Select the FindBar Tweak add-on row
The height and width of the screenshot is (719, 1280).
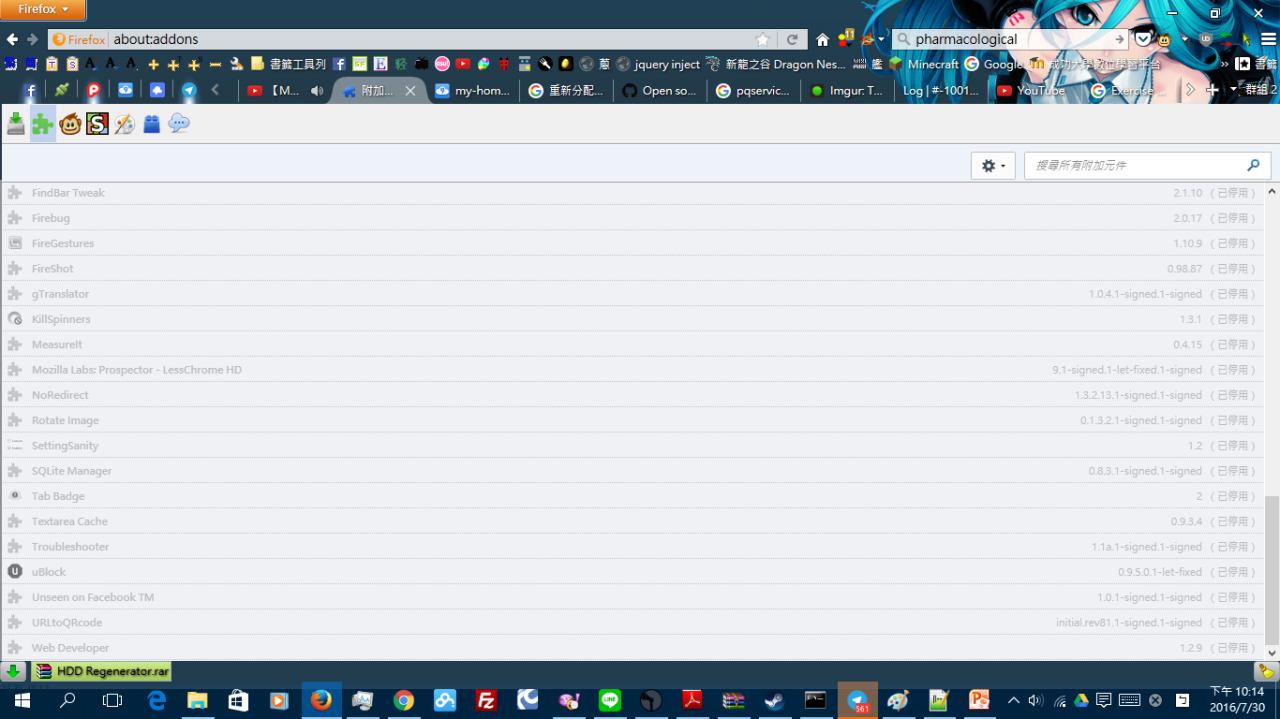coord(632,193)
